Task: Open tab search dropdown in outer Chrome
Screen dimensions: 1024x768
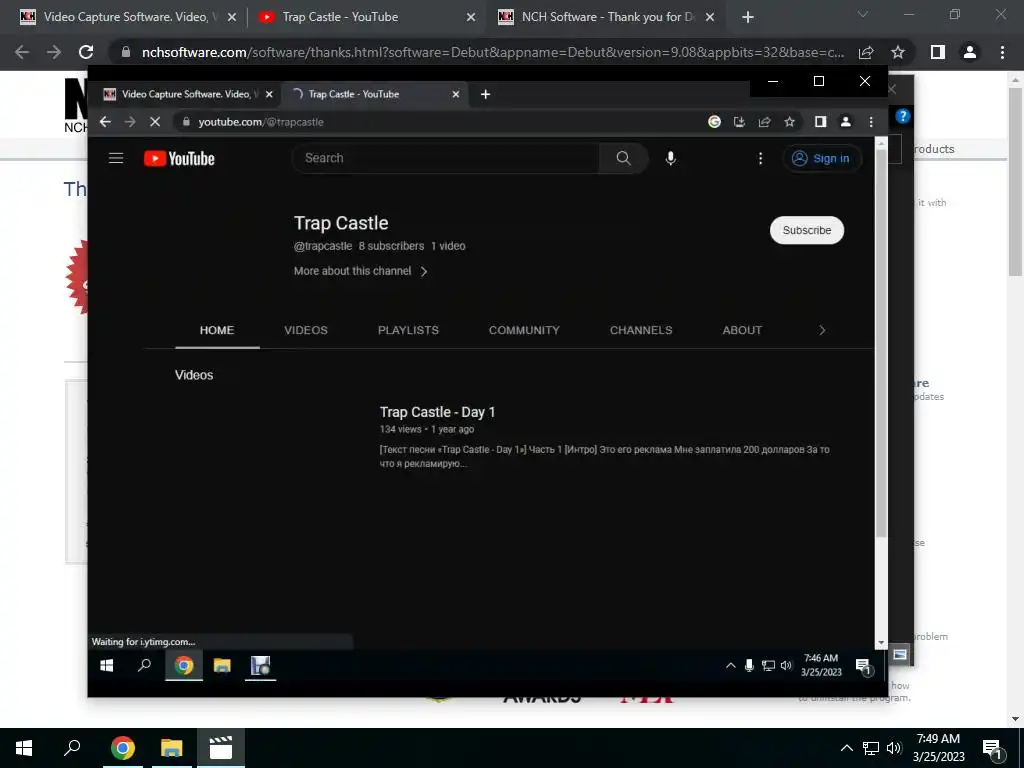Action: pos(863,14)
